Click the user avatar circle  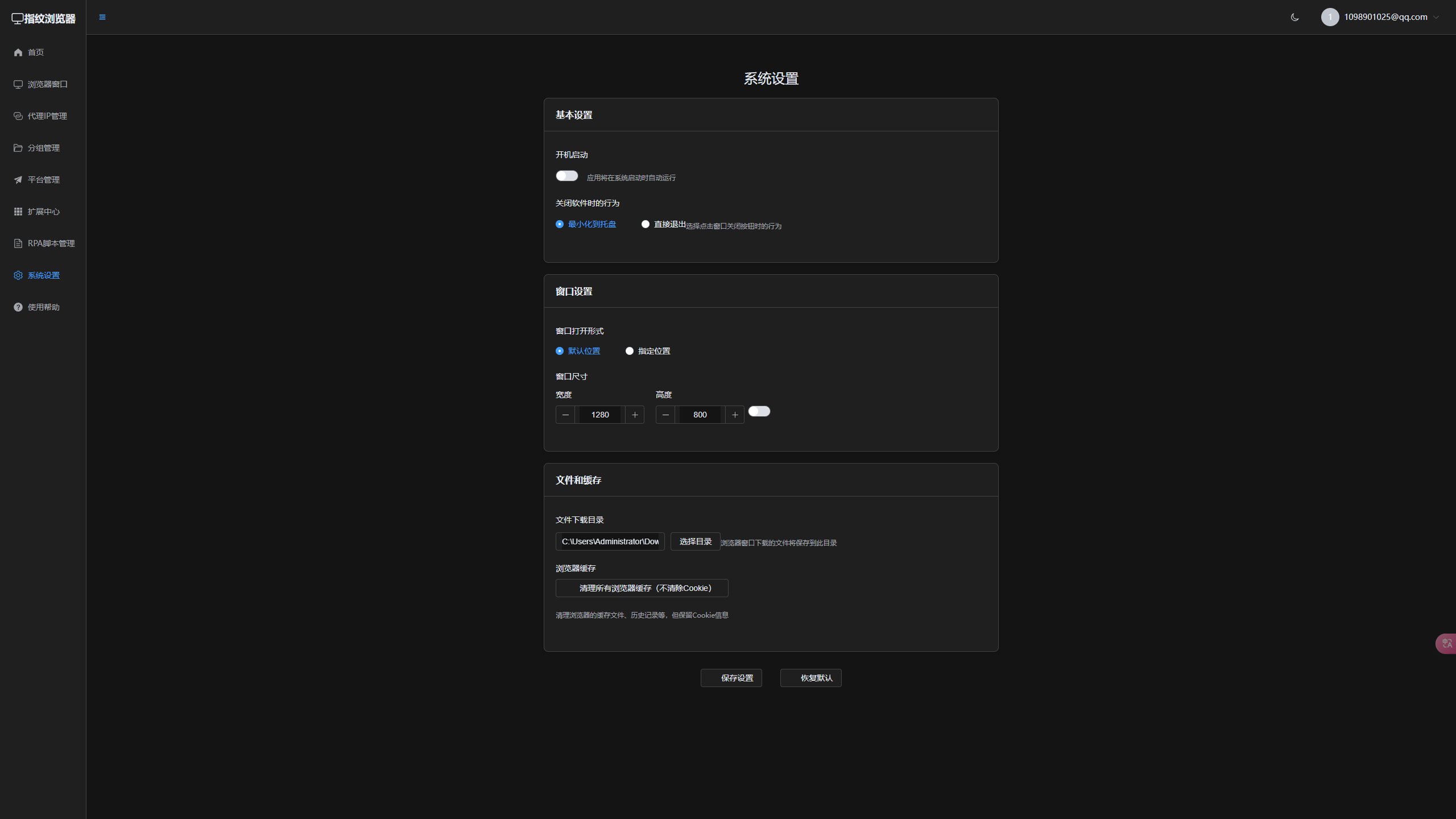point(1330,17)
